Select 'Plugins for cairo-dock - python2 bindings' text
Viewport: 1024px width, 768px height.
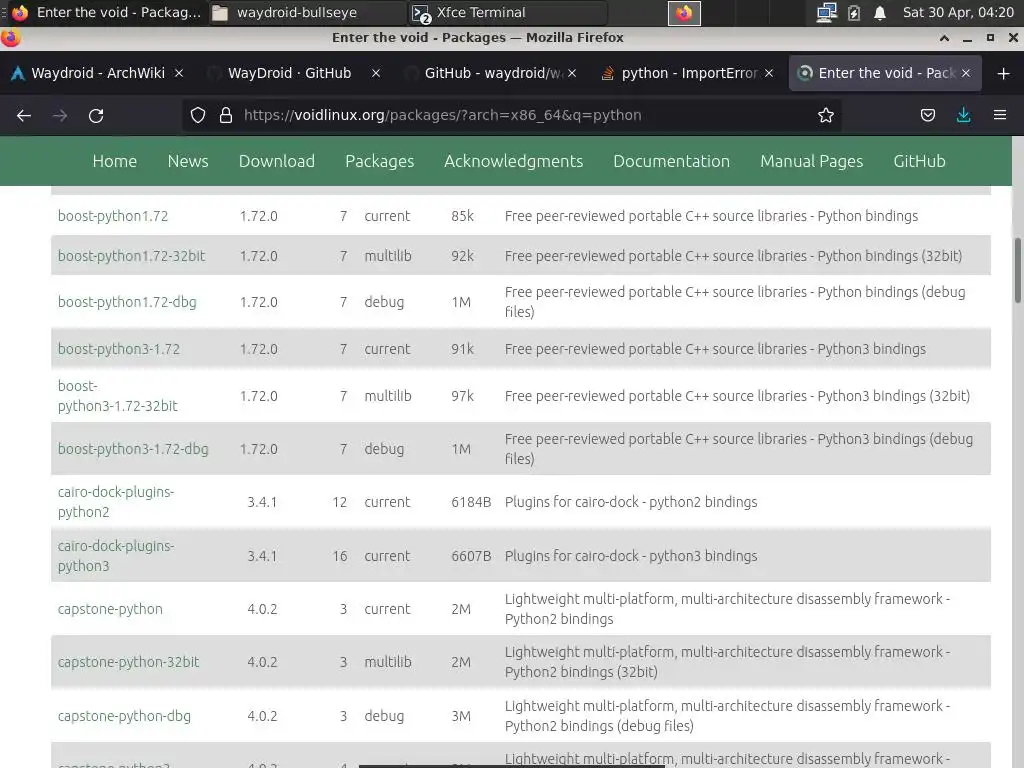coord(631,502)
